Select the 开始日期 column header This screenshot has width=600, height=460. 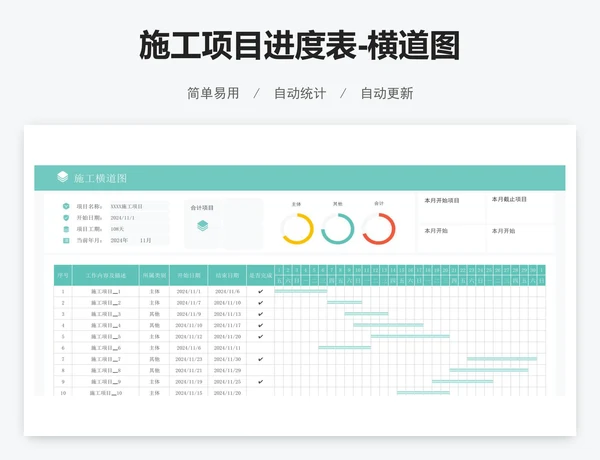pos(189,275)
